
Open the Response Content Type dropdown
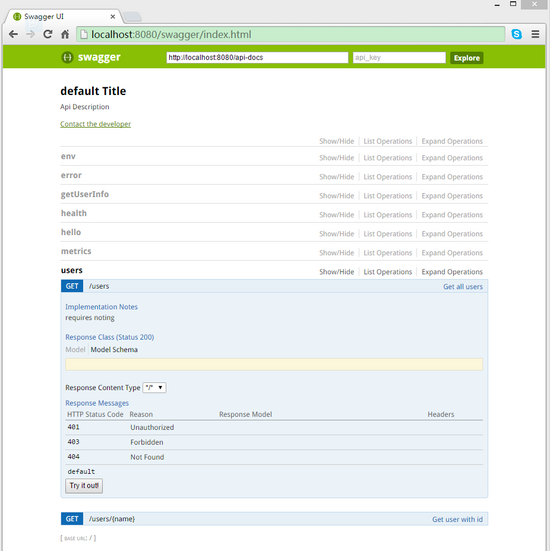point(154,388)
